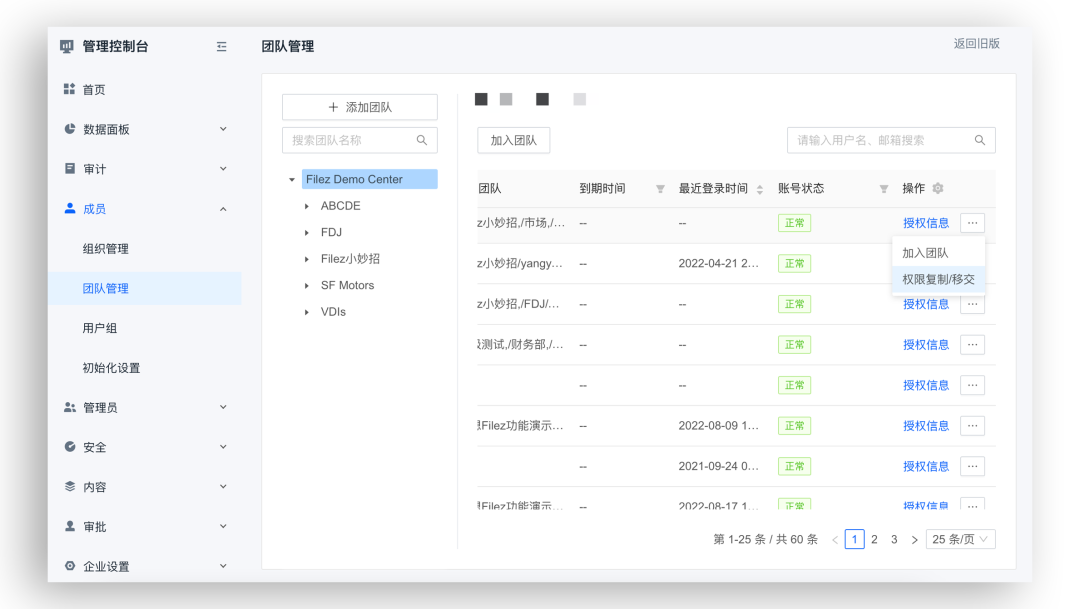Select Filez Demo Center in the tree
Image resolution: width=1080 pixels, height=609 pixels.
click(369, 179)
